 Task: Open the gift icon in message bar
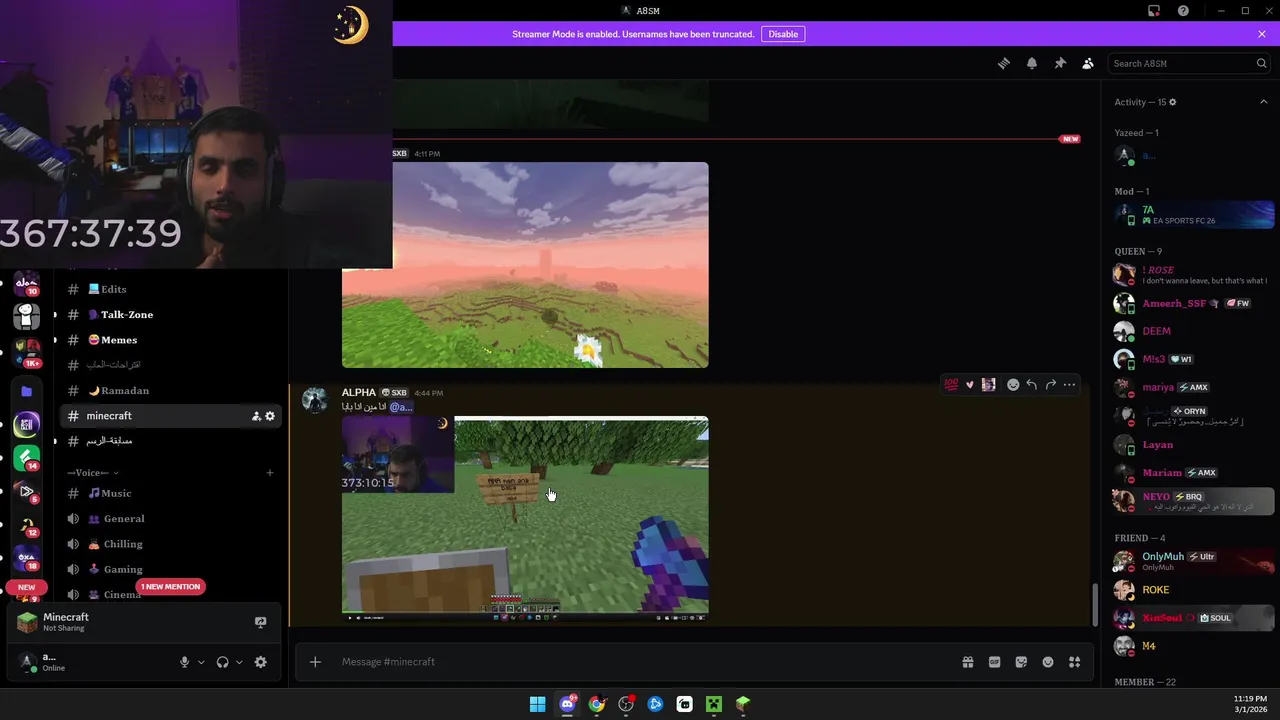coord(968,662)
